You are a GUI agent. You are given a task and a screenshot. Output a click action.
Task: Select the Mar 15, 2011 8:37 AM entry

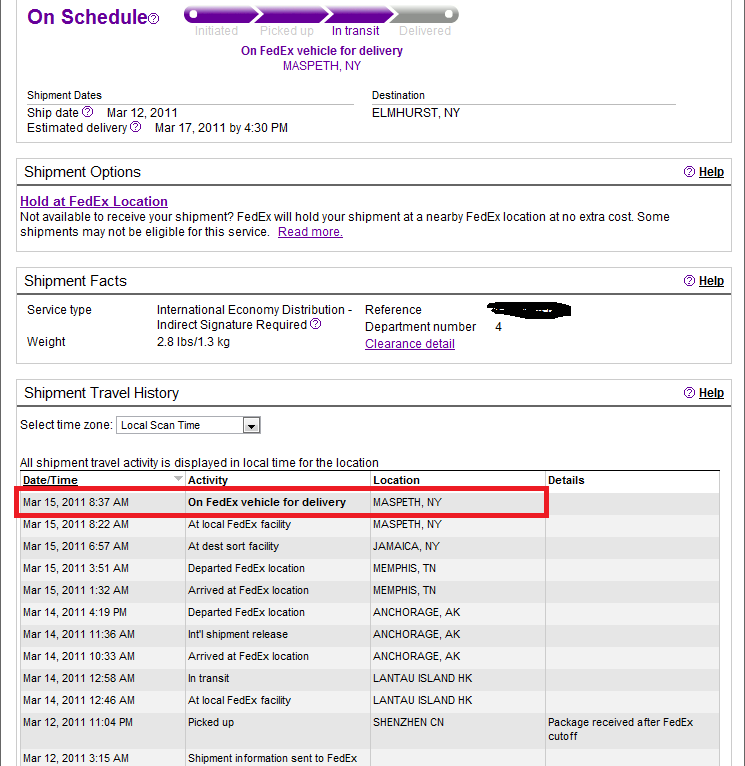[x=76, y=502]
